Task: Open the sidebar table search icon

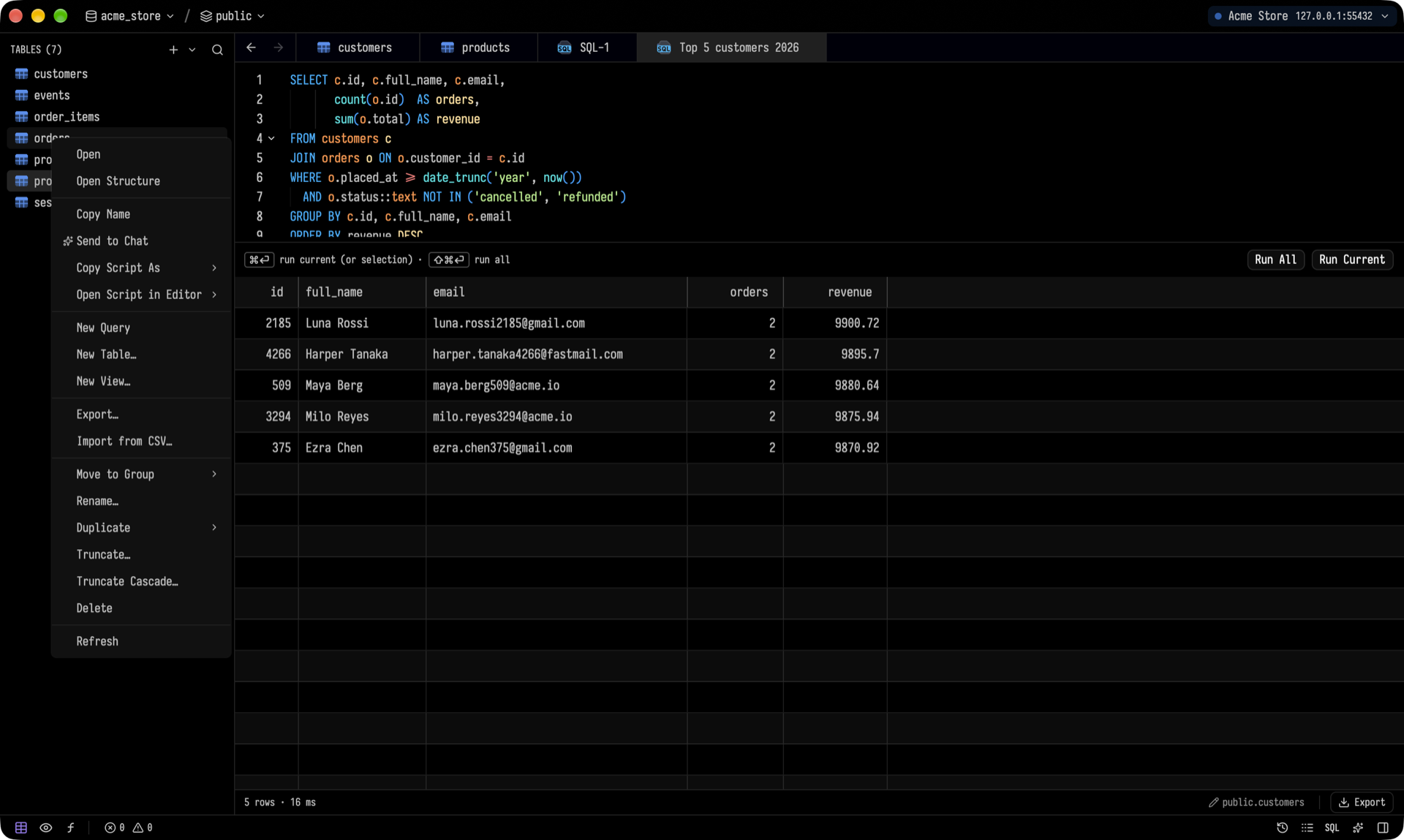Action: tap(217, 50)
